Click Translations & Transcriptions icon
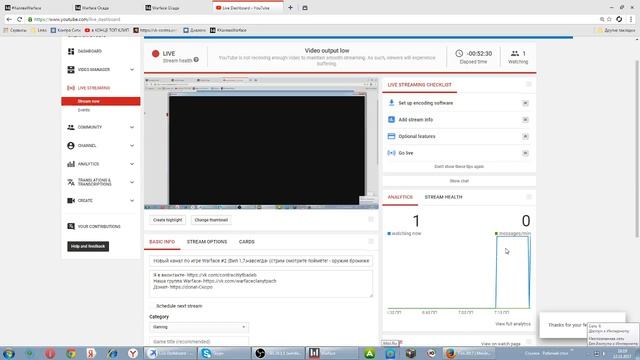Viewport: 640px width, 360px height. coord(71,182)
